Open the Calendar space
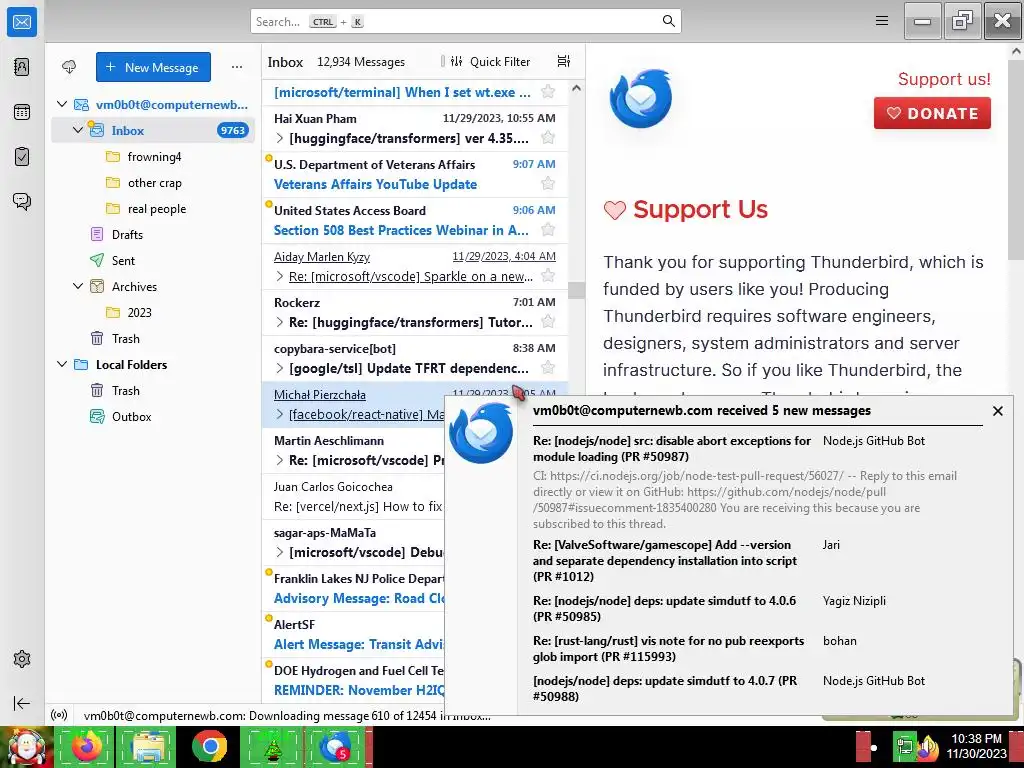Viewport: 1024px width, 768px height. [x=22, y=112]
